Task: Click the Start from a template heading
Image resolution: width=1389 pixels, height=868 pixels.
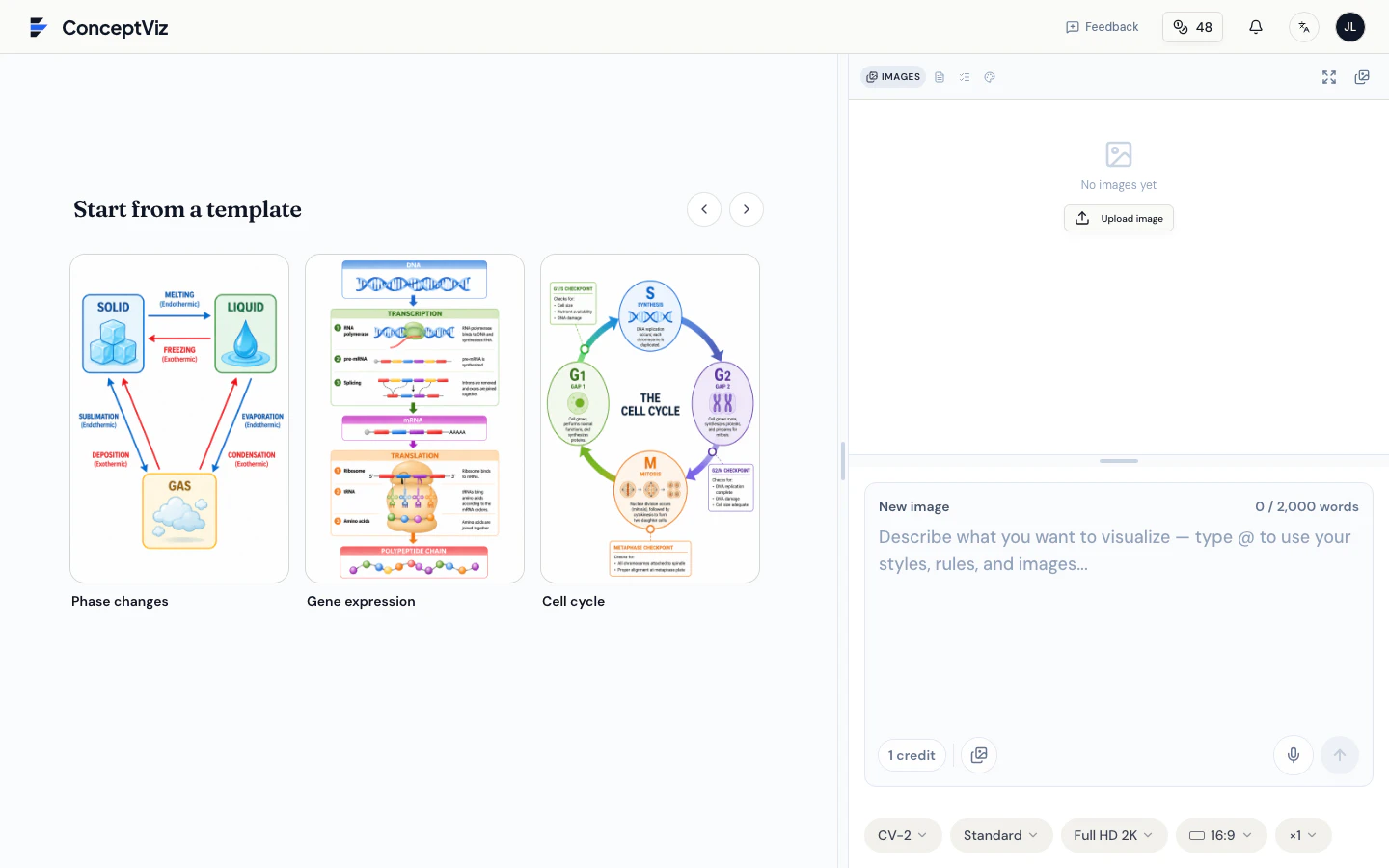Action: click(x=187, y=209)
